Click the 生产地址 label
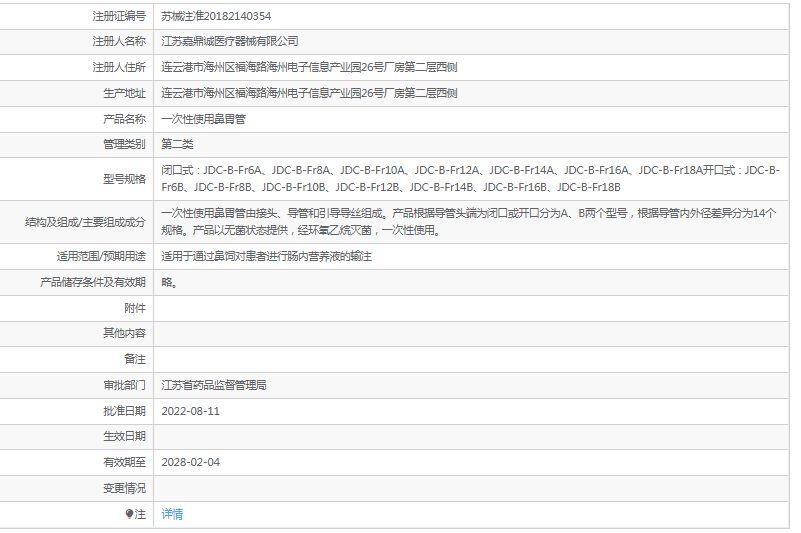 click(124, 94)
